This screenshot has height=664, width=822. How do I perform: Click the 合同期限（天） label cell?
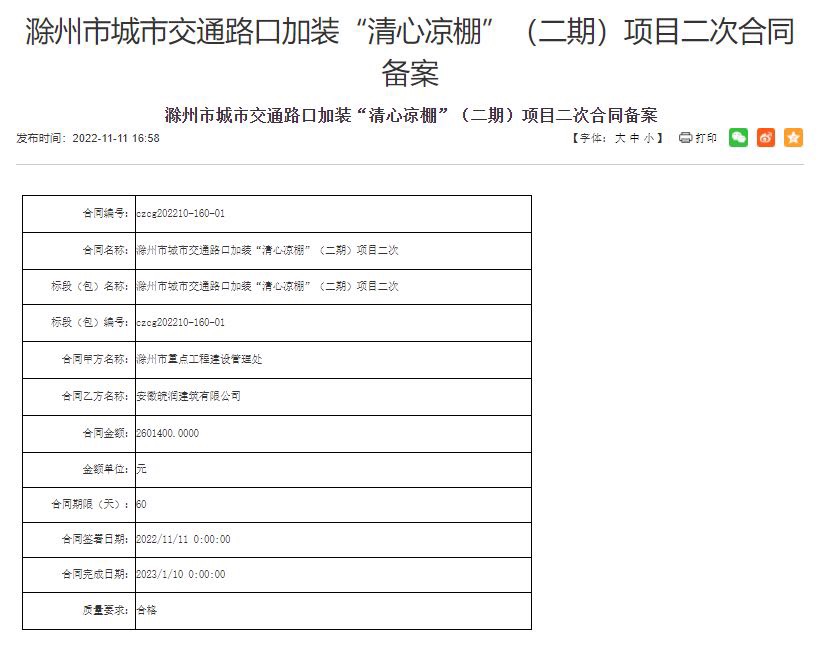[79, 505]
